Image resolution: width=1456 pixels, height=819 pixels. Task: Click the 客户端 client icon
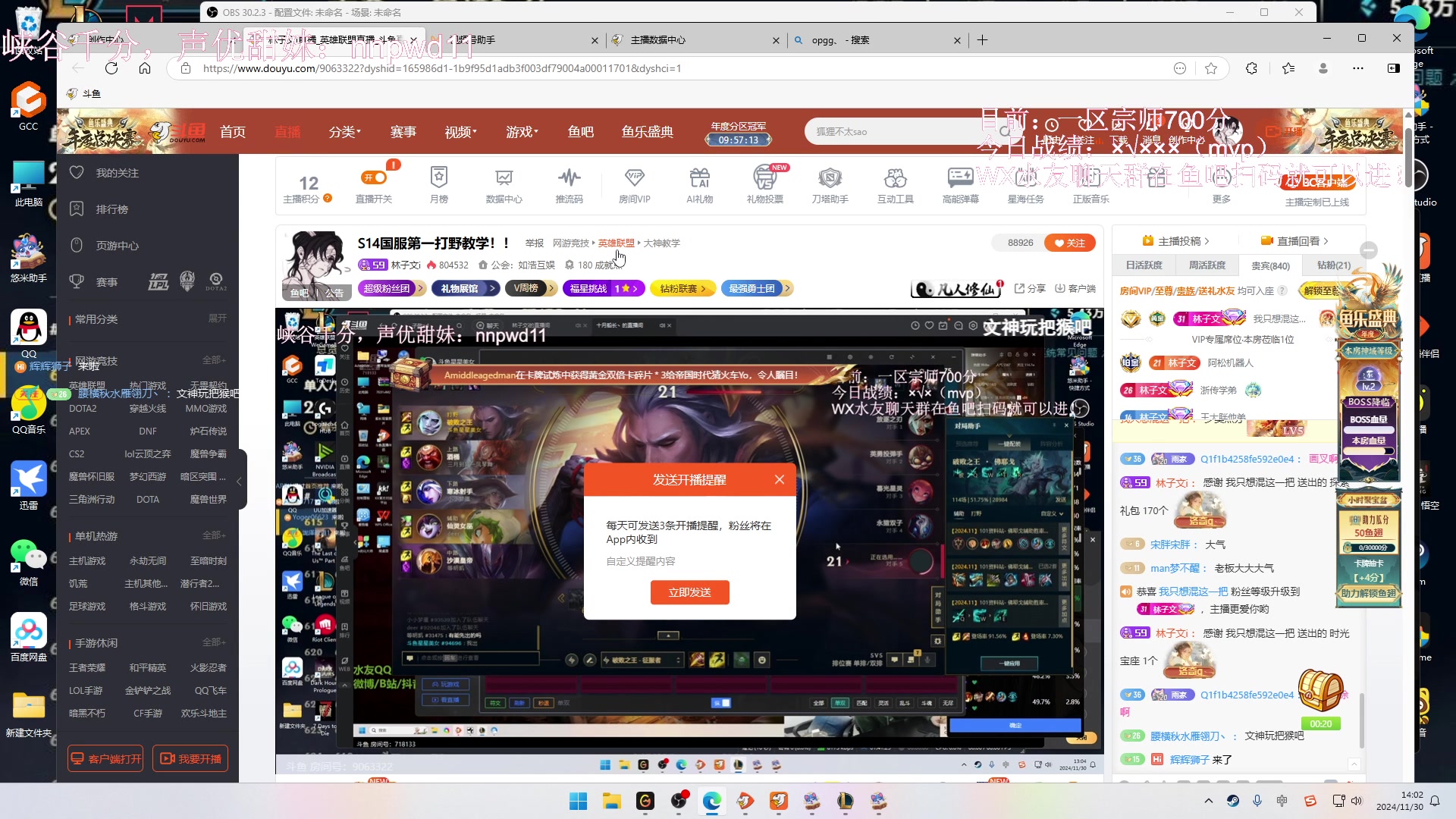1075,289
